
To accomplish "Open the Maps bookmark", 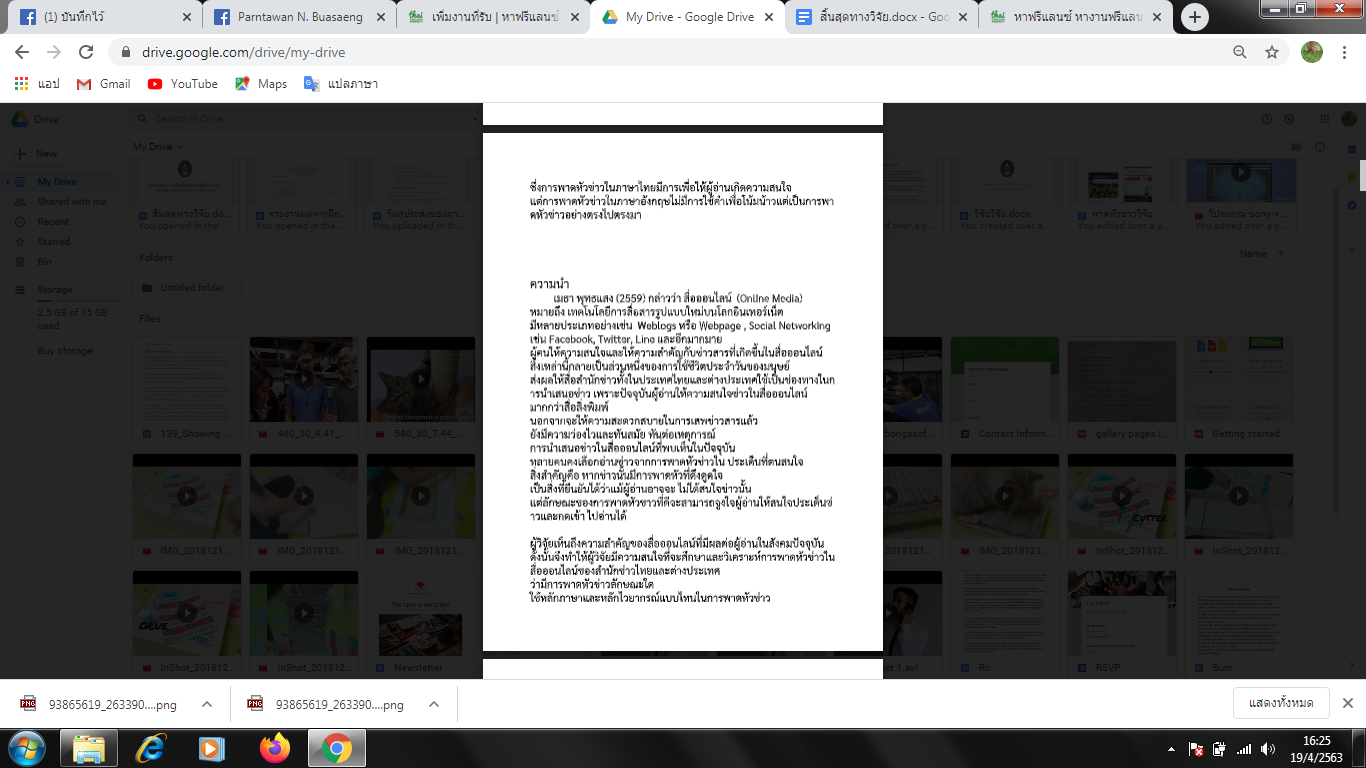I will click(x=261, y=84).
